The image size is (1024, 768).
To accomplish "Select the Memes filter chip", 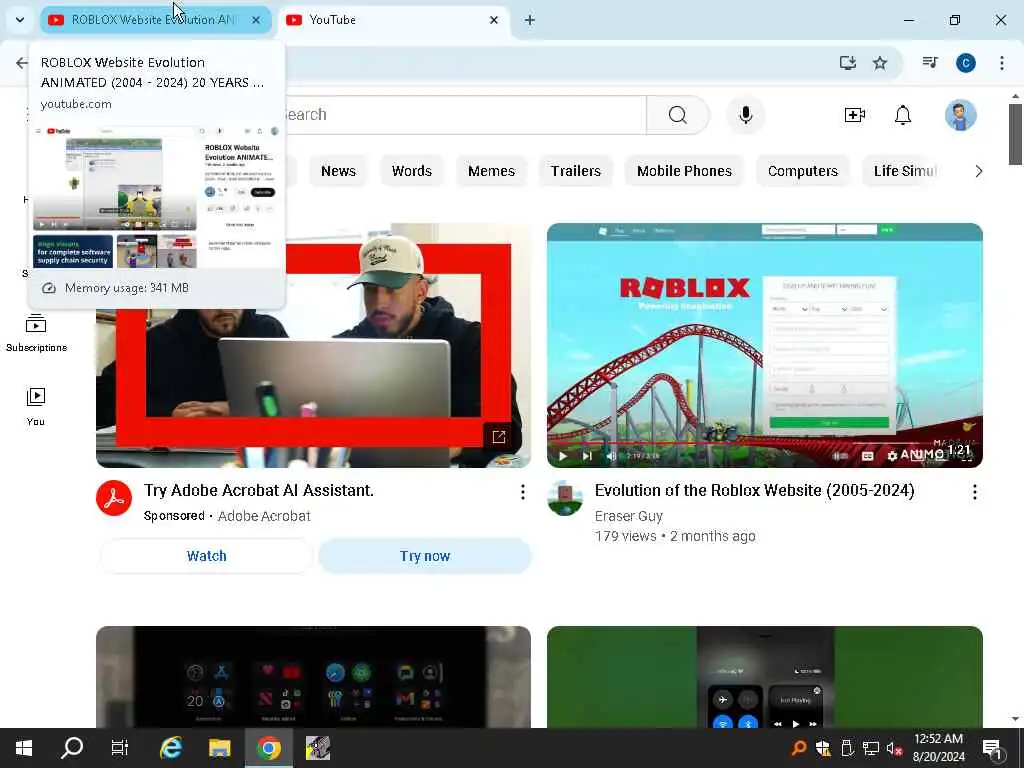I will tap(491, 171).
